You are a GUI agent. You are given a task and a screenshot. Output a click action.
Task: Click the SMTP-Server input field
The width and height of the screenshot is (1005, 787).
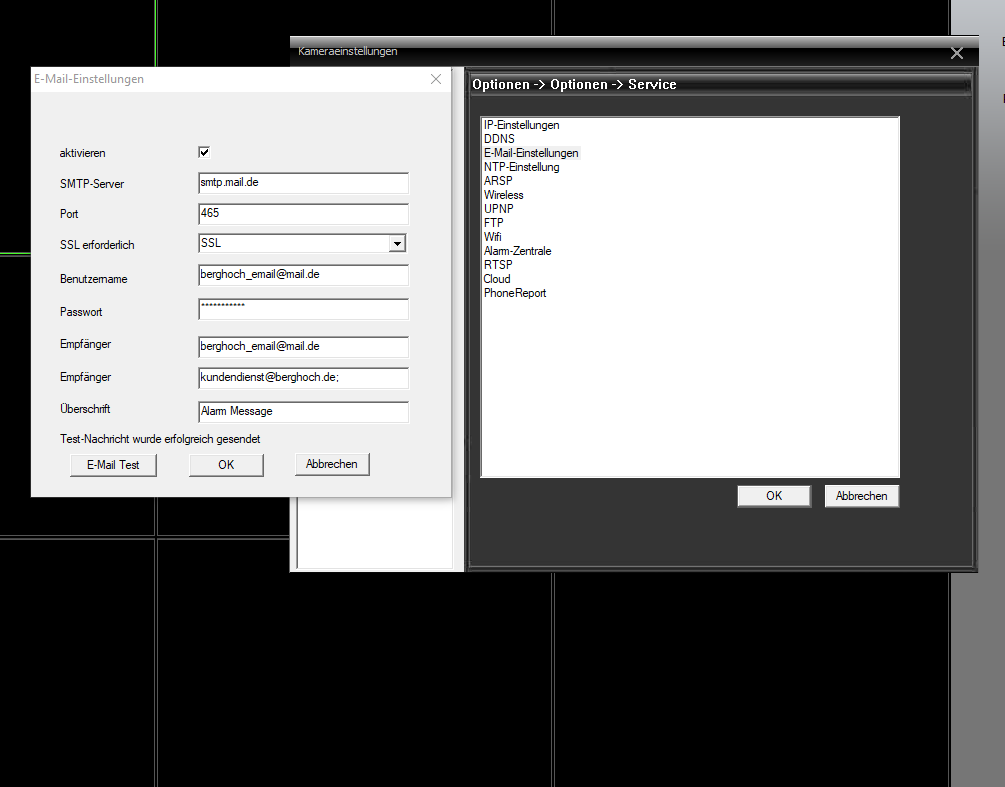coord(303,183)
